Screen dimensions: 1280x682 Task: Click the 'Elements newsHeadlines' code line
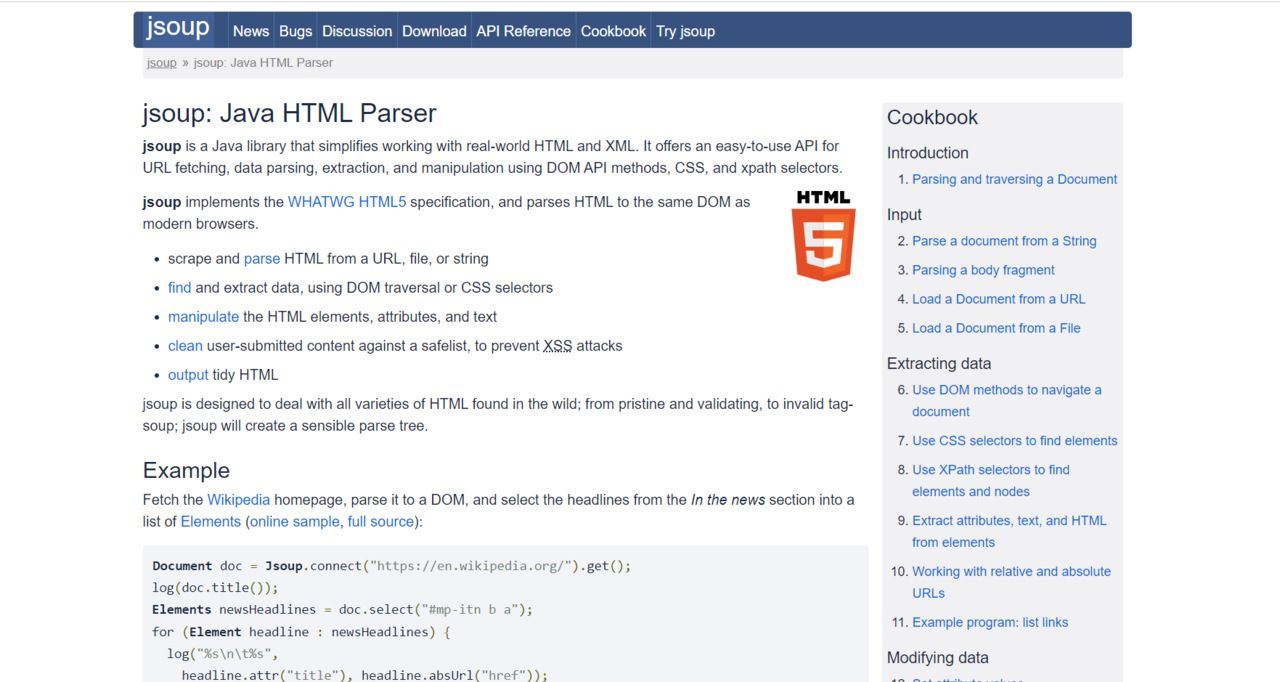[x=342, y=609]
